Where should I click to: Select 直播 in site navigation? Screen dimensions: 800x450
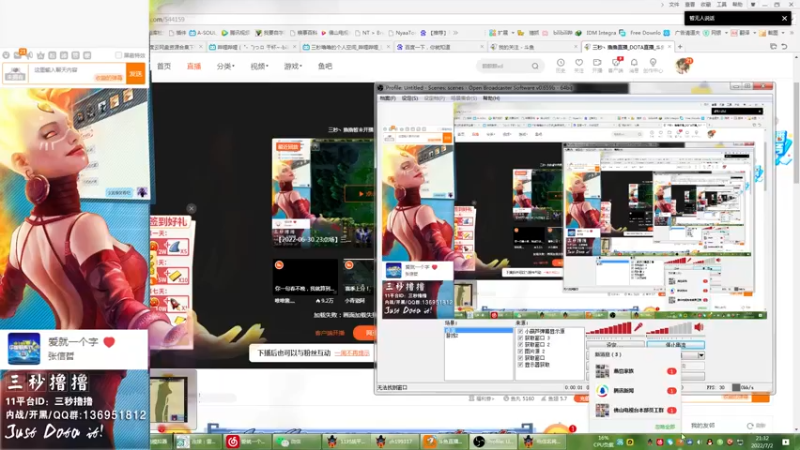[194, 66]
